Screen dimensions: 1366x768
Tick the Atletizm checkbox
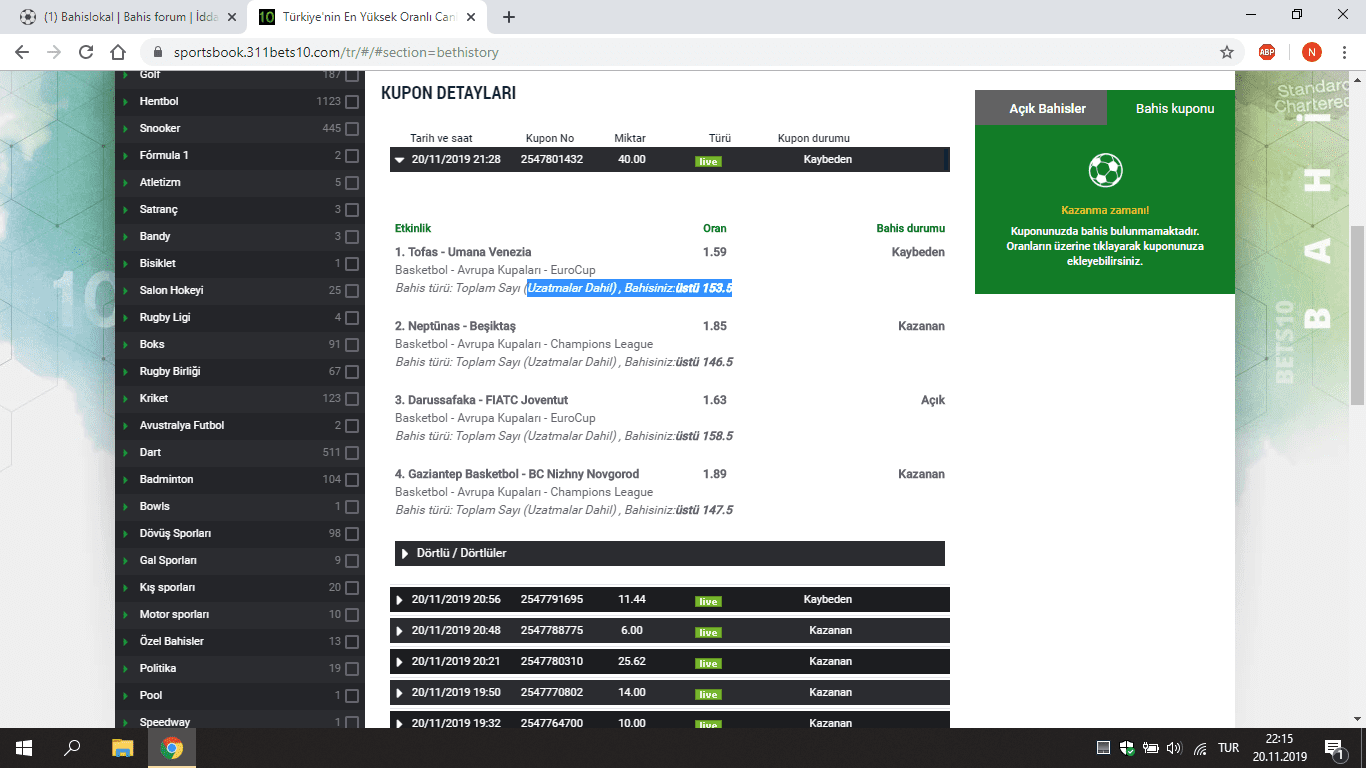(352, 183)
